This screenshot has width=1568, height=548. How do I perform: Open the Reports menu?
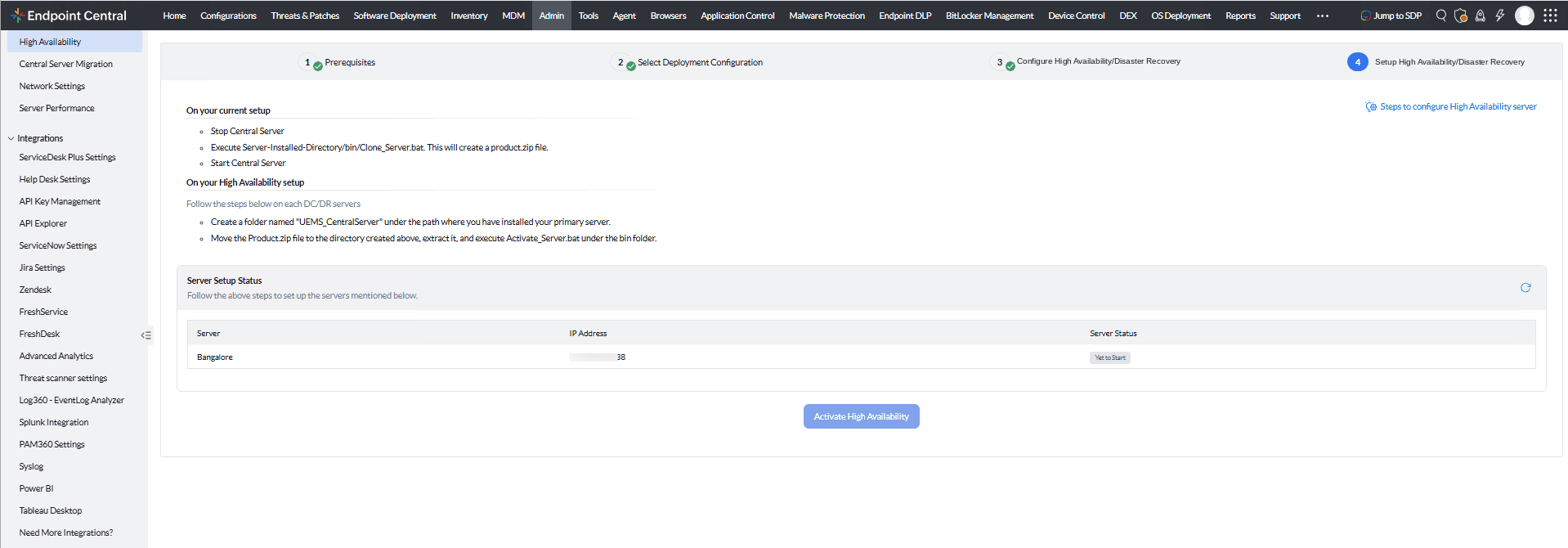click(1240, 16)
